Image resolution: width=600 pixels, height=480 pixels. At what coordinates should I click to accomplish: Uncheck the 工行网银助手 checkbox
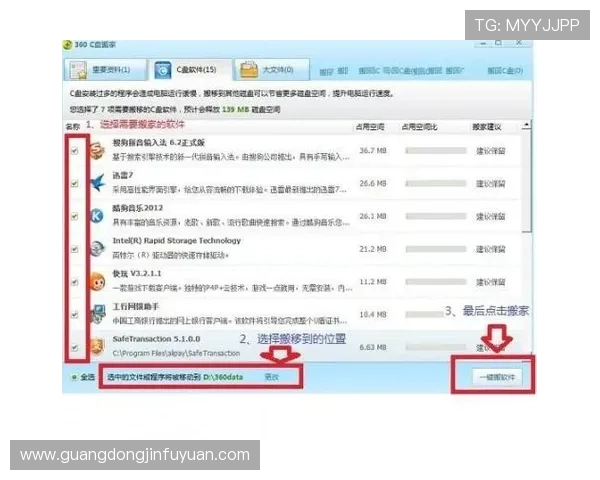pyautogui.click(x=75, y=315)
